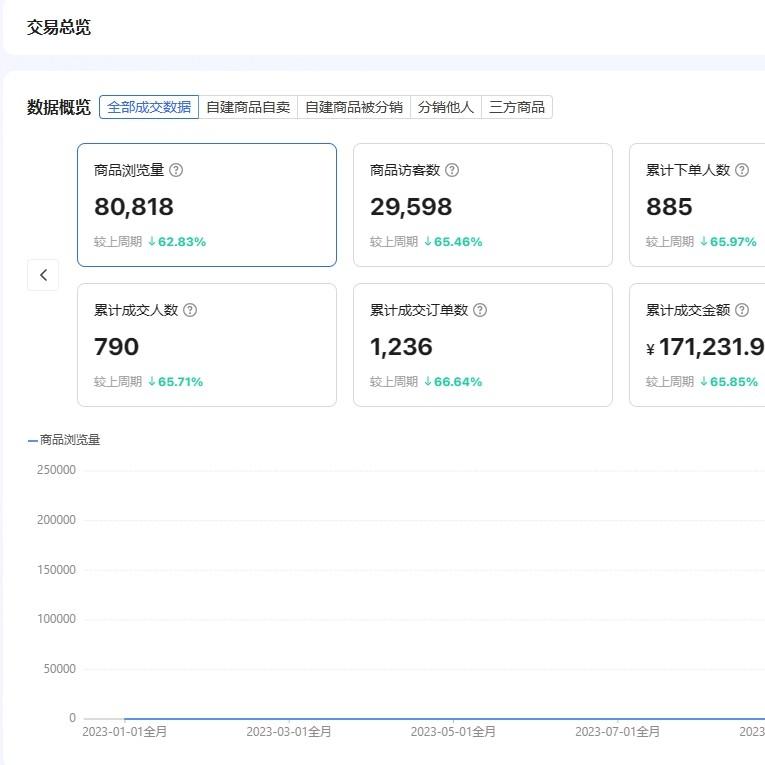Viewport: 765px width, 765px height.
Task: Click help icon beside 累计下单人数
Action: [742, 170]
